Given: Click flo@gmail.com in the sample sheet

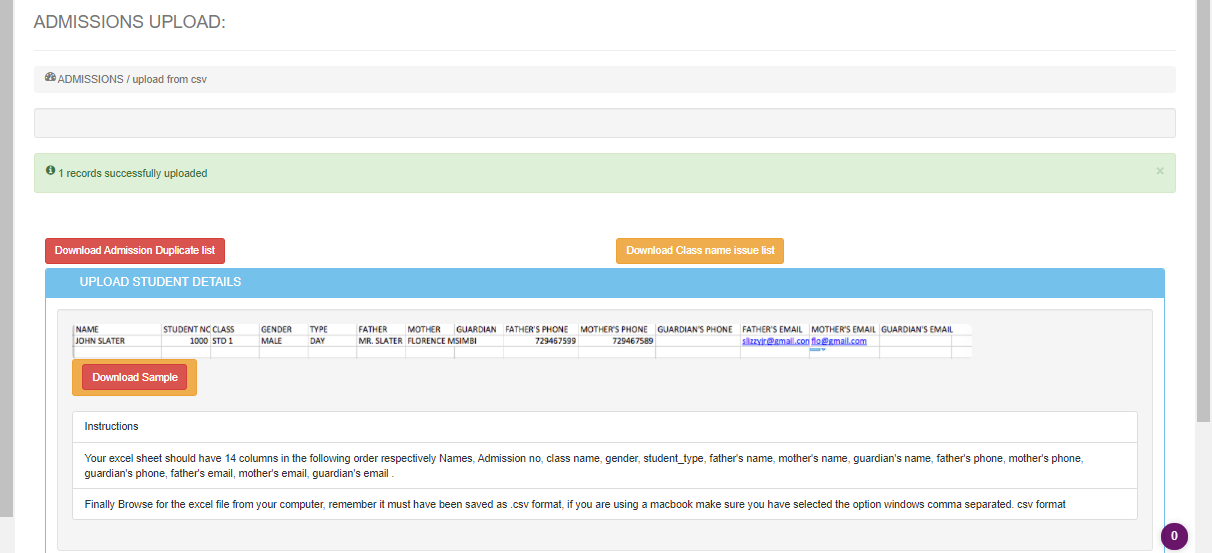Looking at the screenshot, I should (x=838, y=341).
